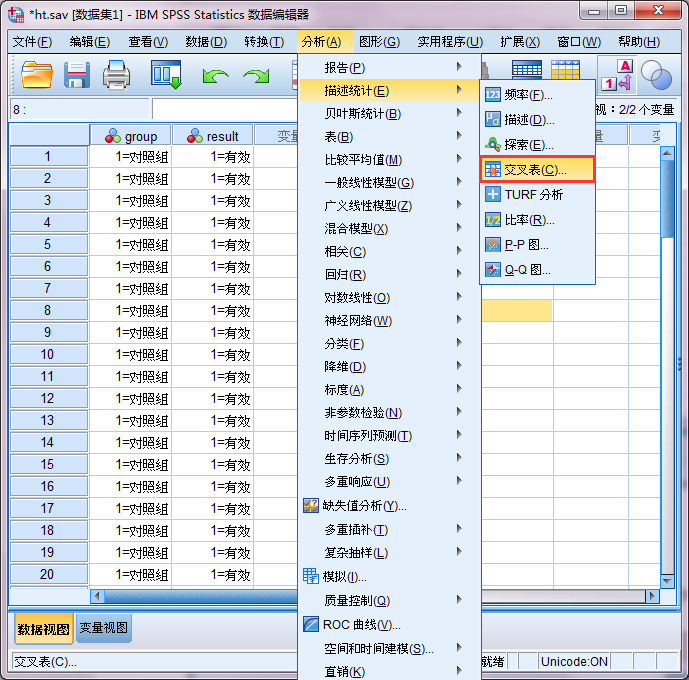Recall recently used dialogs icon
The height and width of the screenshot is (680, 689).
pos(166,75)
